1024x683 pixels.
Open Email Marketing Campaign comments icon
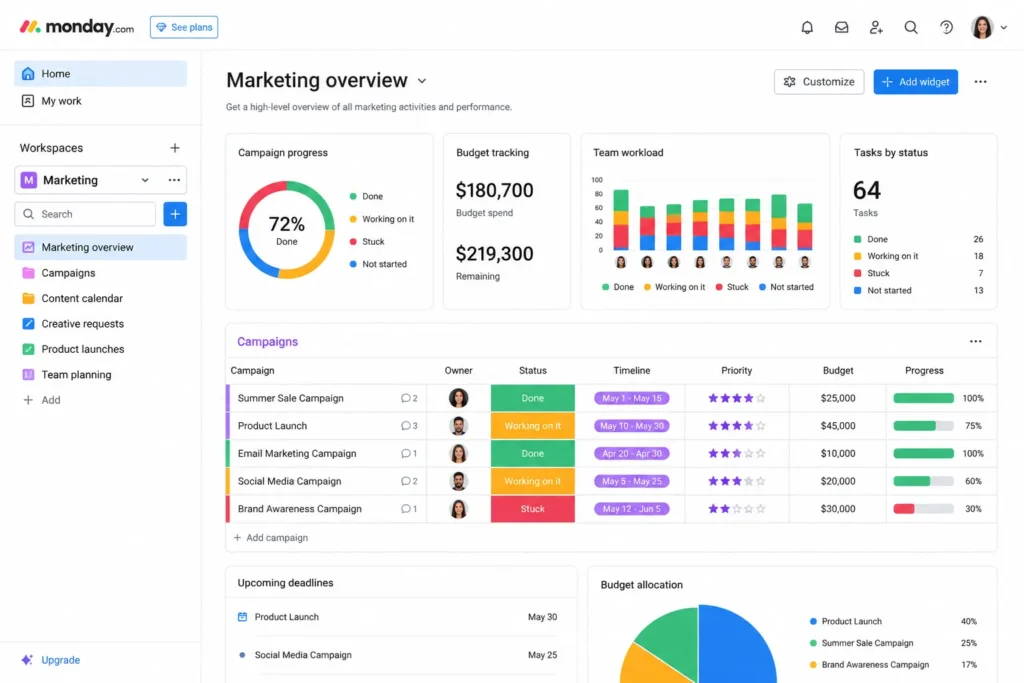[409, 453]
